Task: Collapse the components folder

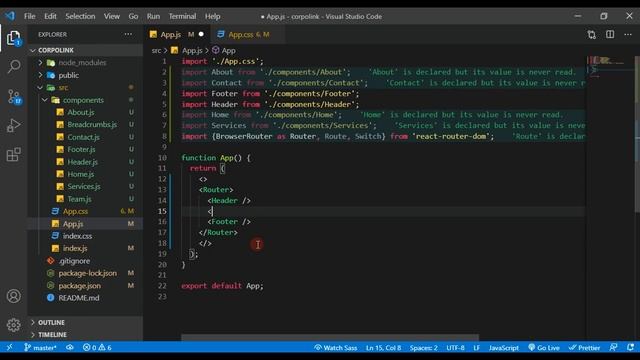Action: [85, 100]
